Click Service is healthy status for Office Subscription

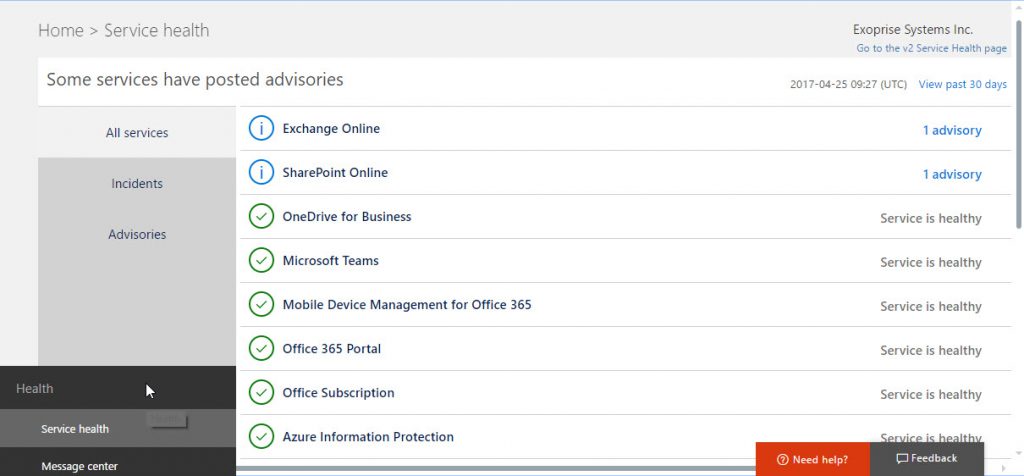[931, 394]
